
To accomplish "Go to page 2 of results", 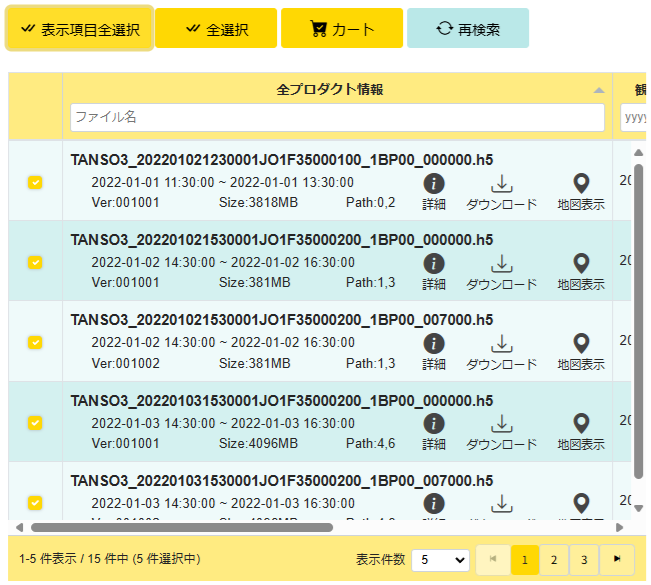I will point(554,560).
